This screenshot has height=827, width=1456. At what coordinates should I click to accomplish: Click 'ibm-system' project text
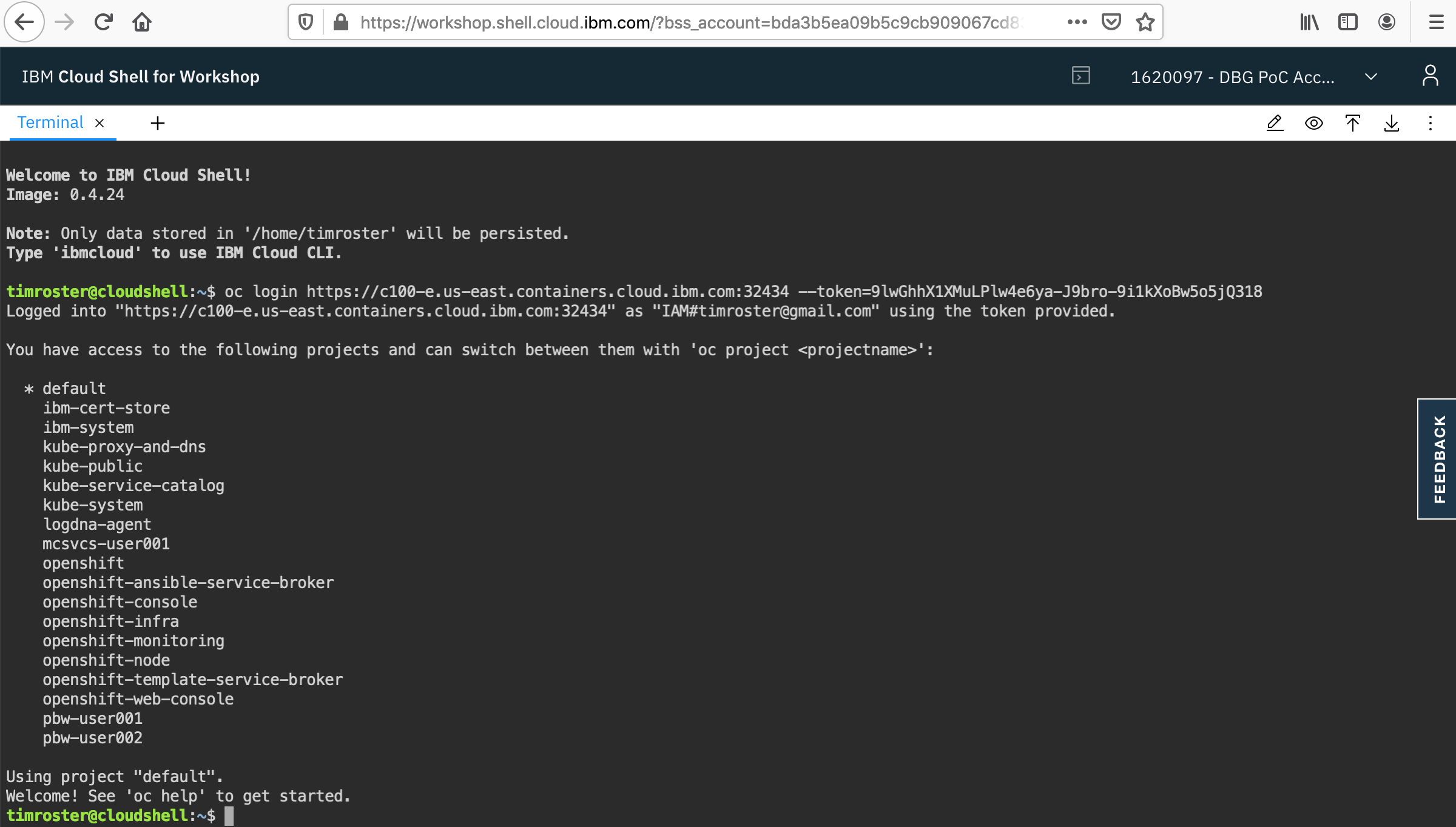pos(88,427)
